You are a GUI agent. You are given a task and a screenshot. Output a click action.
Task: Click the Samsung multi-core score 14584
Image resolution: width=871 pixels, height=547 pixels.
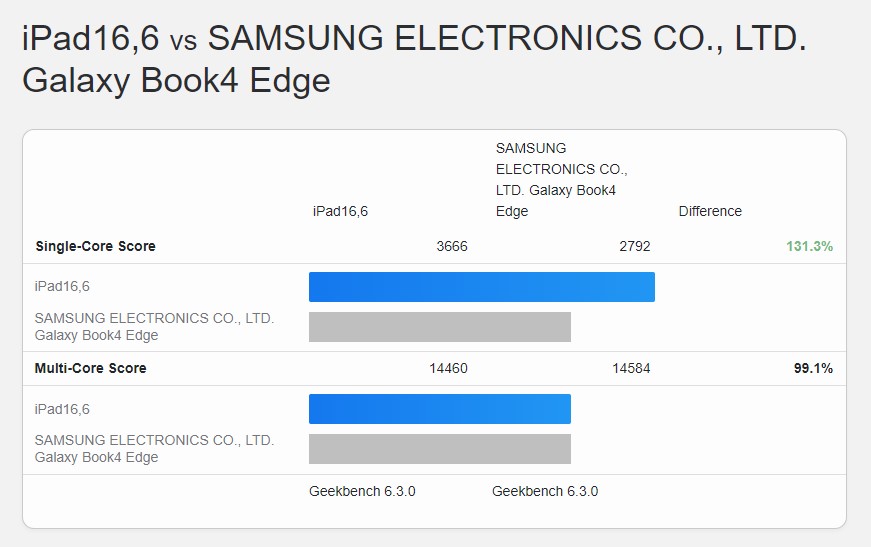[631, 368]
